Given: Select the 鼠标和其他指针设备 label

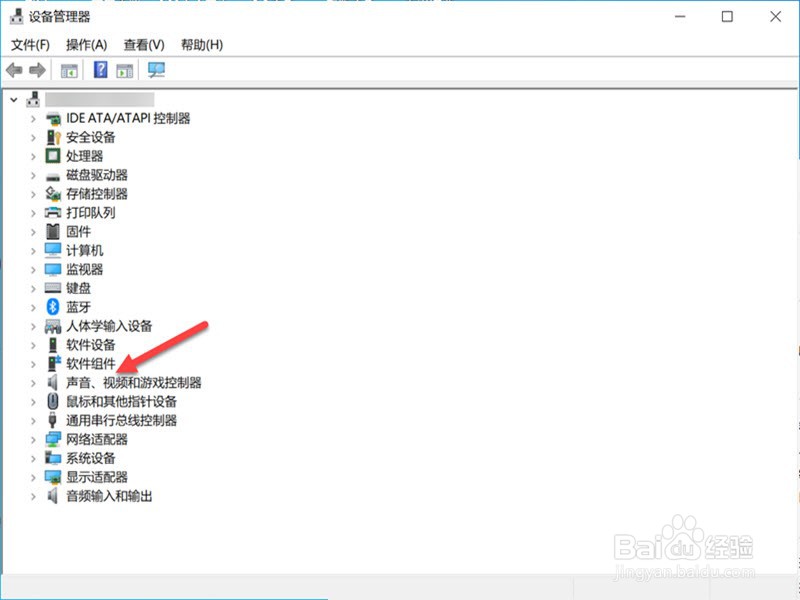Looking at the screenshot, I should tap(121, 402).
